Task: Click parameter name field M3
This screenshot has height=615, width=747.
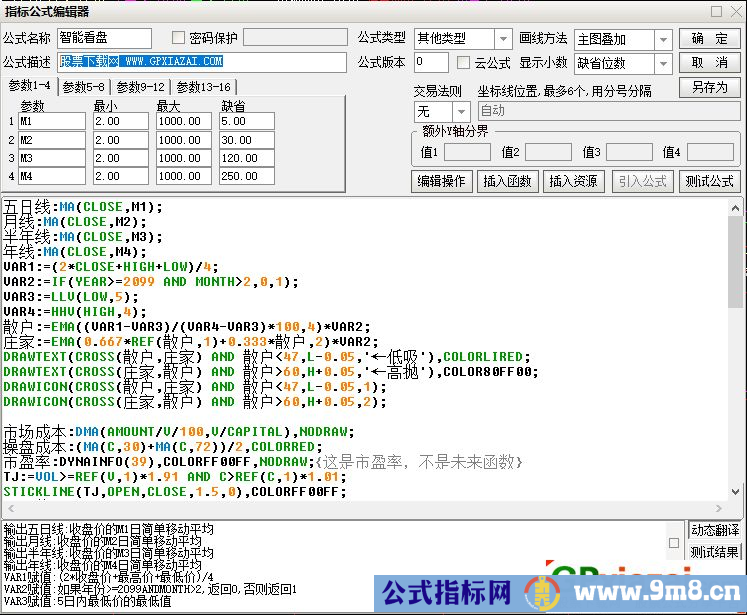Action: (x=51, y=158)
